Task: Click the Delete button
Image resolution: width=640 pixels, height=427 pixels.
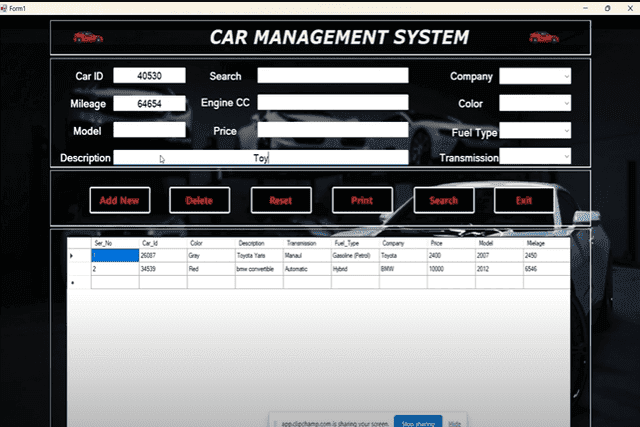Action: tap(200, 200)
